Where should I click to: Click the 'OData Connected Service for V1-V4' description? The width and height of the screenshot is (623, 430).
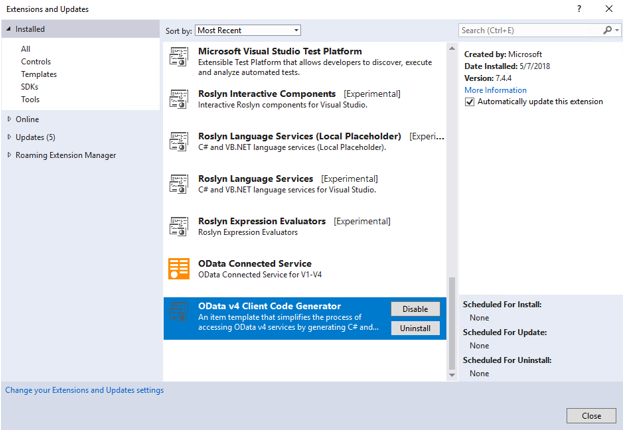[260, 275]
